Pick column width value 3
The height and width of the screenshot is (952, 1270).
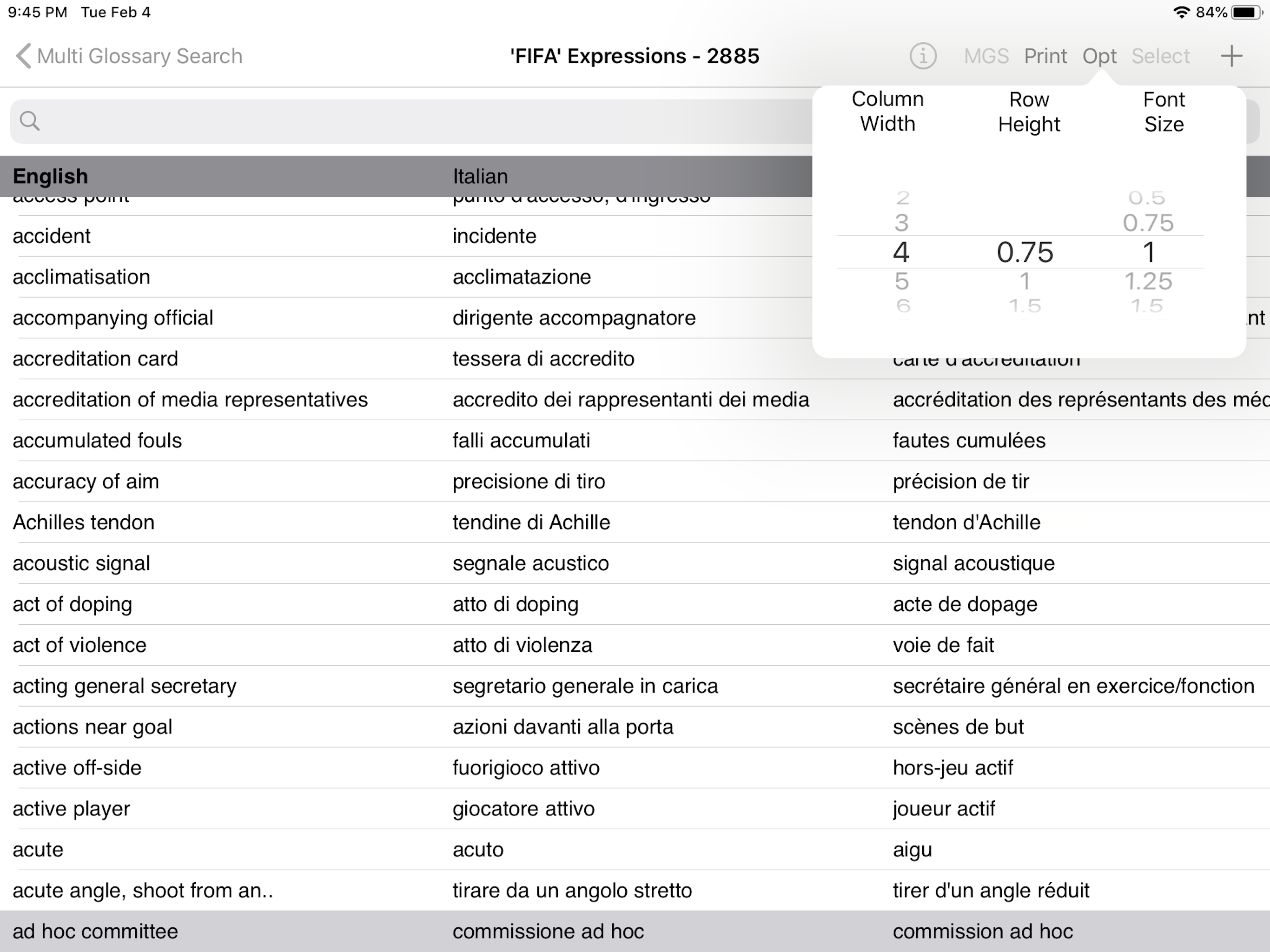point(901,223)
